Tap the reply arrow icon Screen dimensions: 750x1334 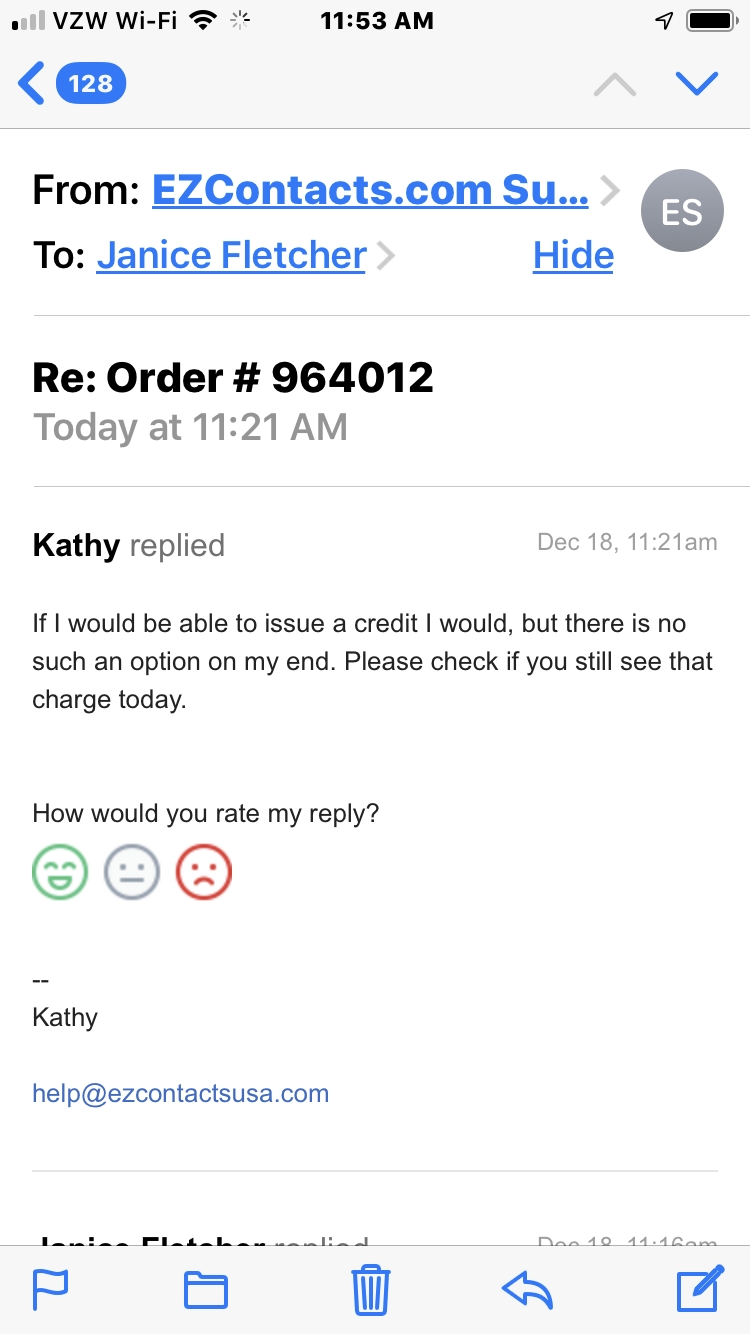[527, 1290]
